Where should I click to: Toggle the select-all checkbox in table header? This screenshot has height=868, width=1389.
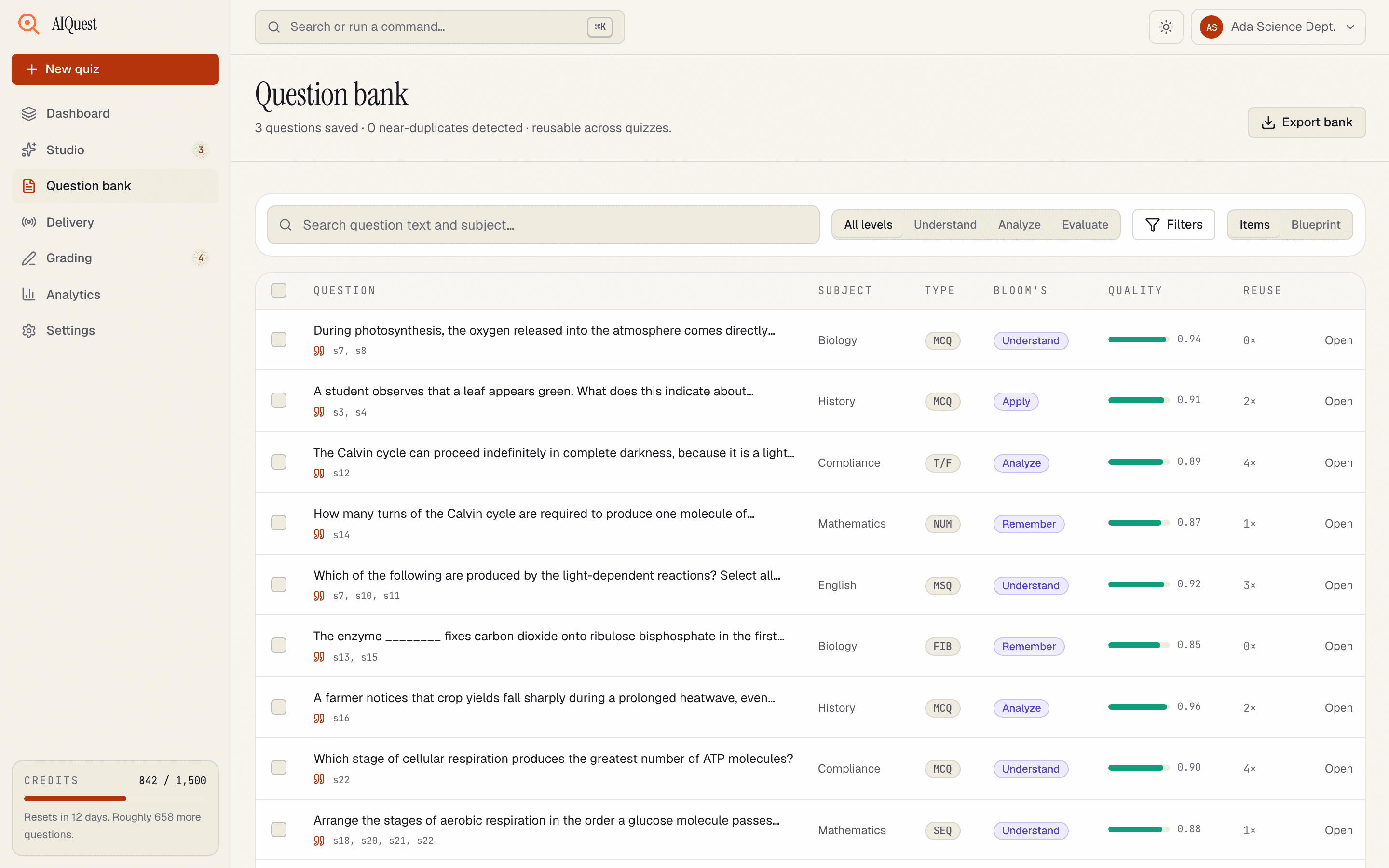279,290
